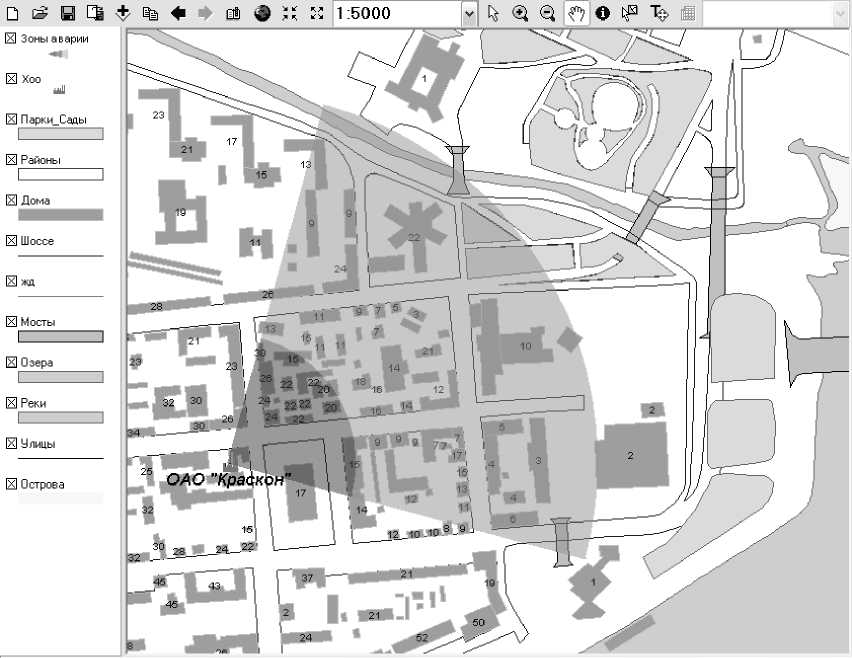Select the Мосты layer name in legend
The width and height of the screenshot is (852, 658).
point(37,322)
